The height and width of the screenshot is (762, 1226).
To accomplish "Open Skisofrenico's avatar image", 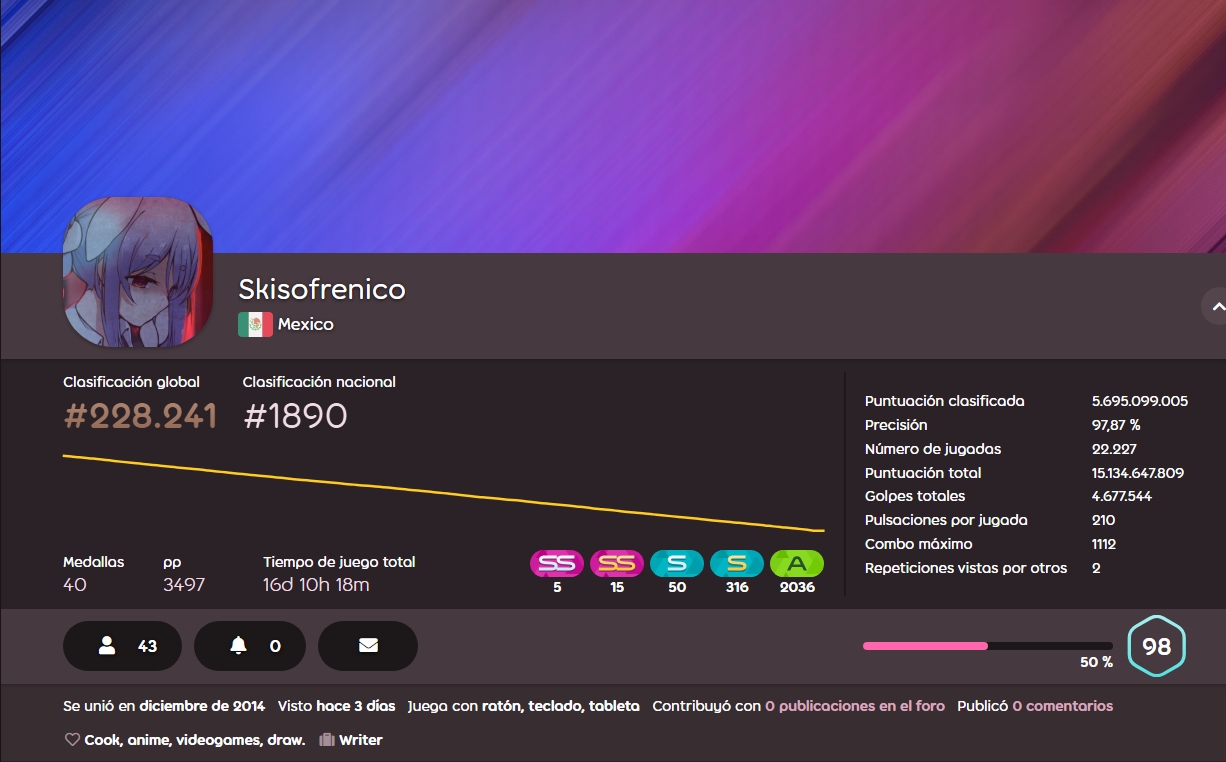I will tap(138, 272).
